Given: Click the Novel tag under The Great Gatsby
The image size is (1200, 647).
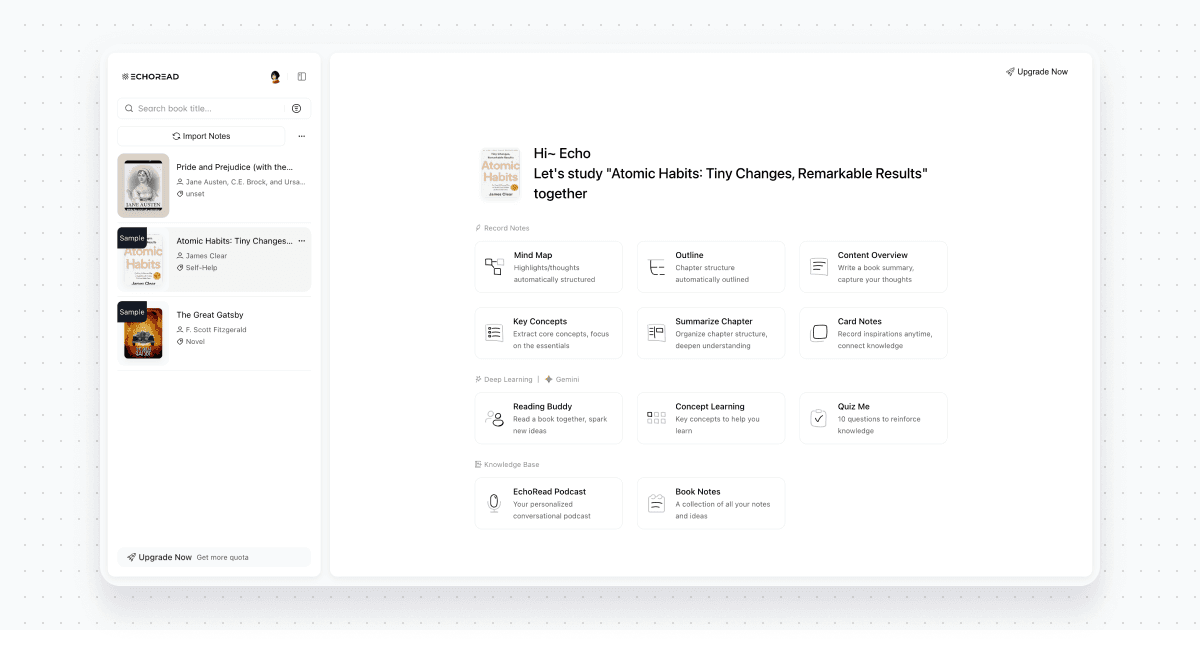Looking at the screenshot, I should [195, 342].
